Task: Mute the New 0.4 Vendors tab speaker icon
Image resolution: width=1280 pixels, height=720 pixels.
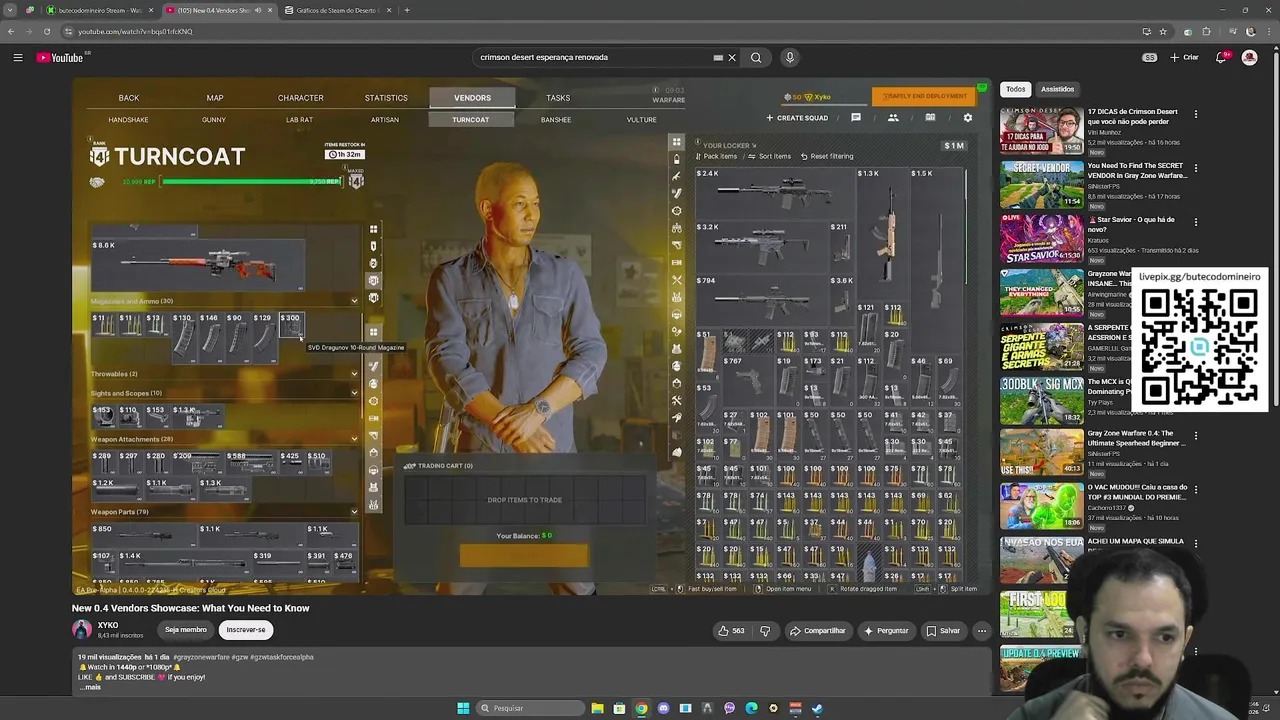Action: click(258, 10)
